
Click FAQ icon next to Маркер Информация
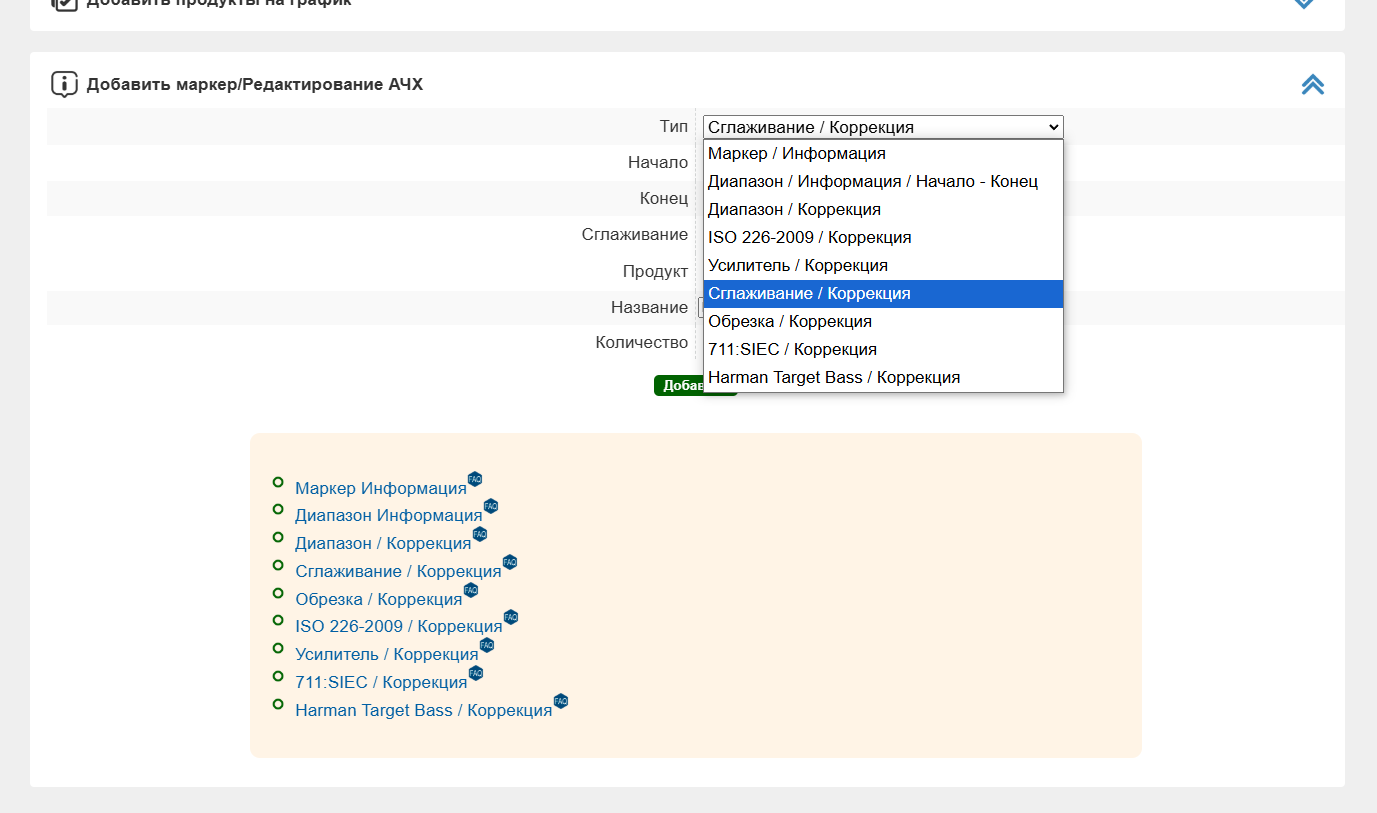475,479
